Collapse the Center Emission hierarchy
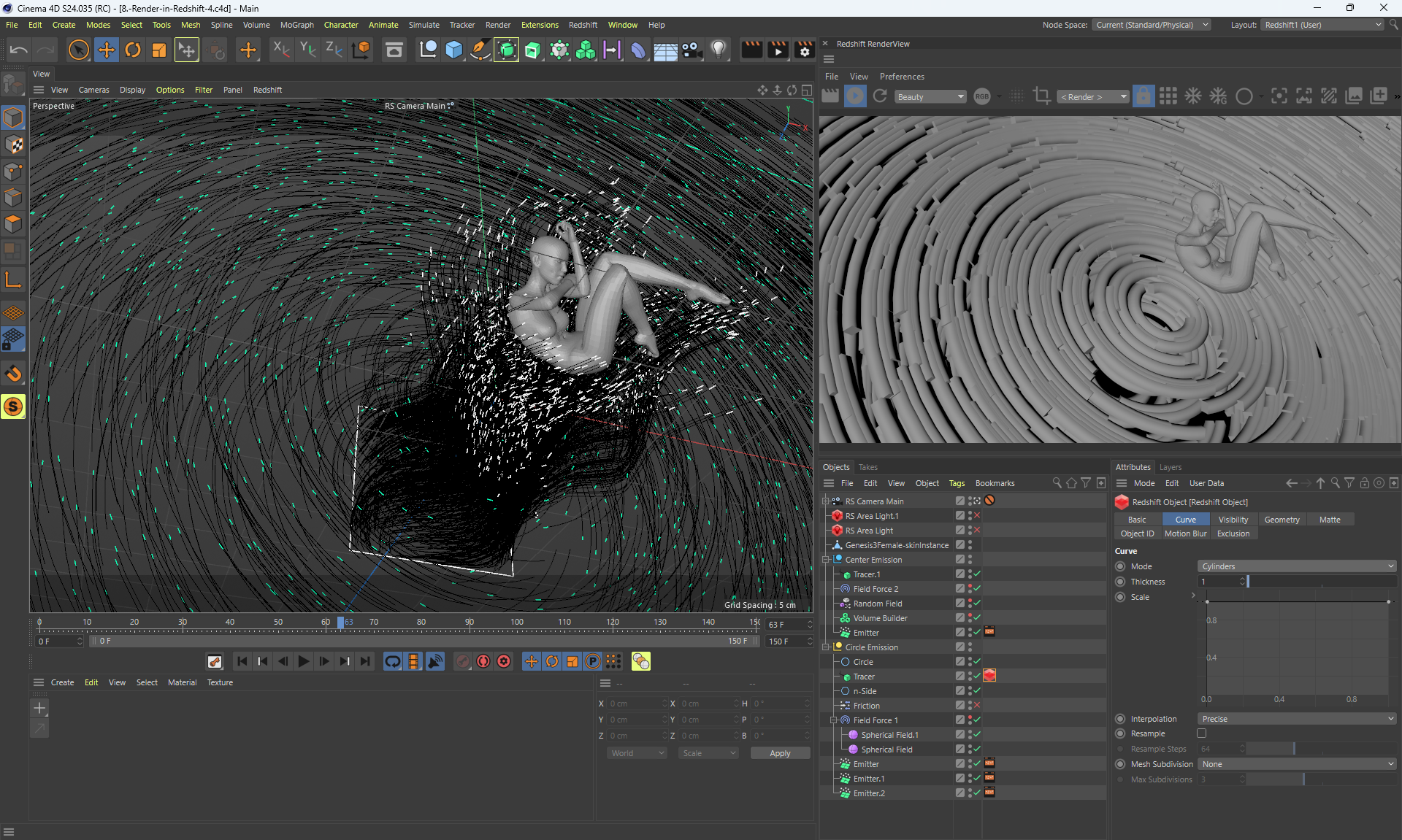This screenshot has width=1402, height=840. pyautogui.click(x=827, y=560)
